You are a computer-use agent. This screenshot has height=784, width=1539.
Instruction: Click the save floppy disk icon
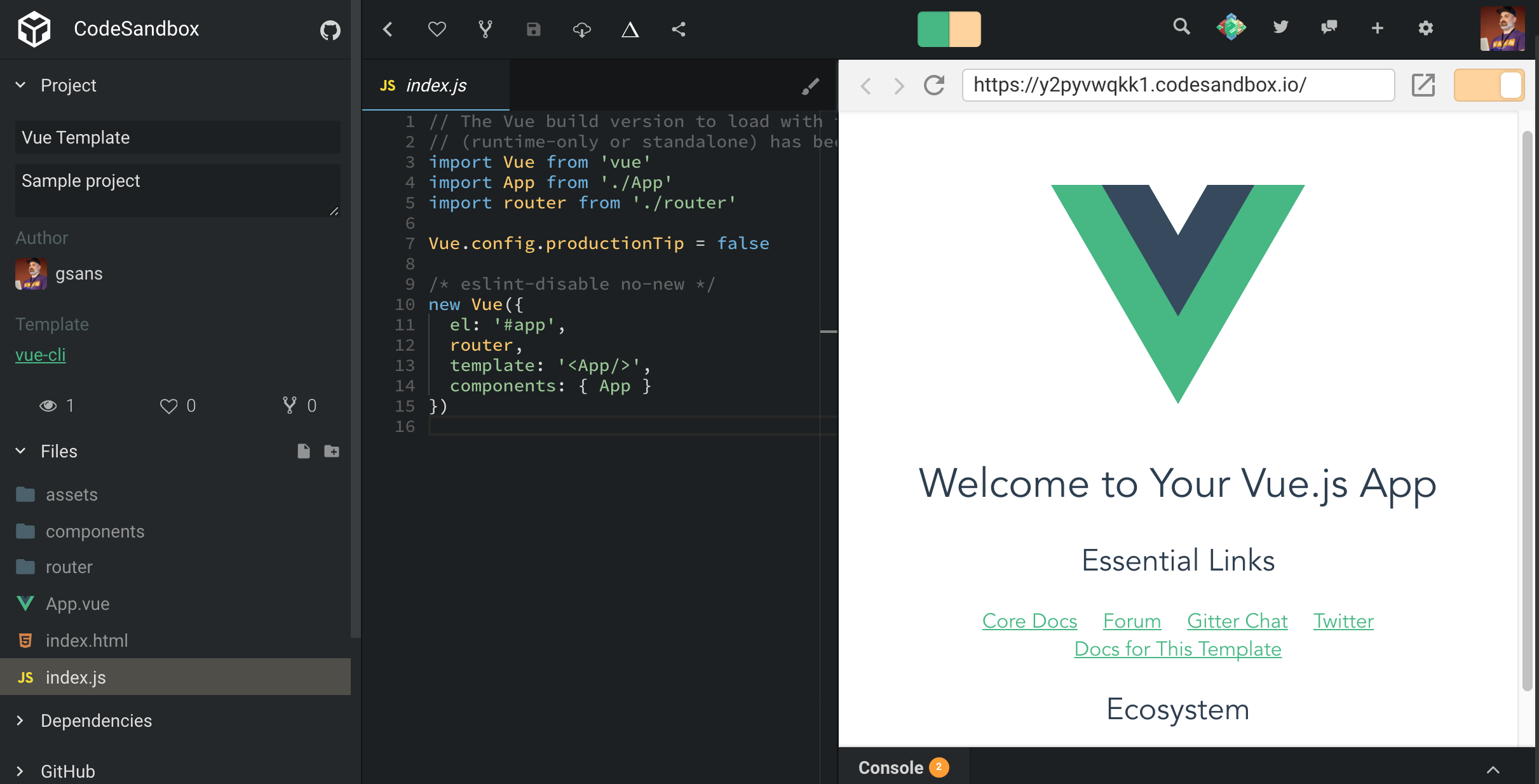(533, 29)
